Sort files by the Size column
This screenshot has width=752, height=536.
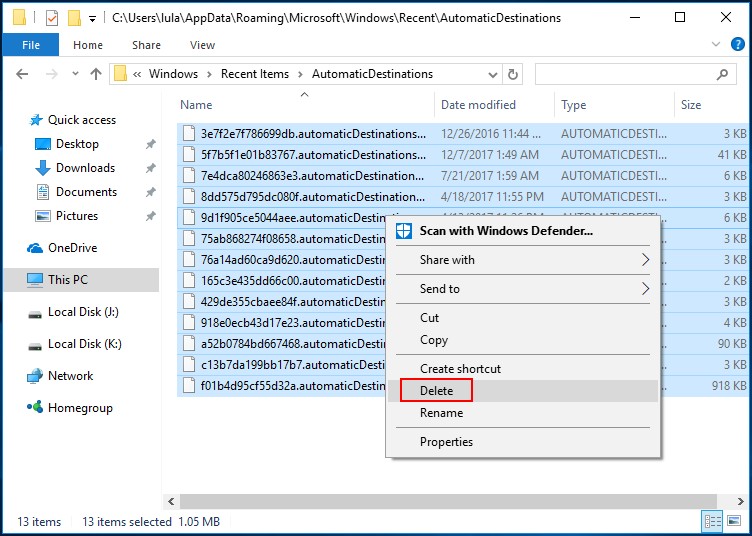pos(712,105)
